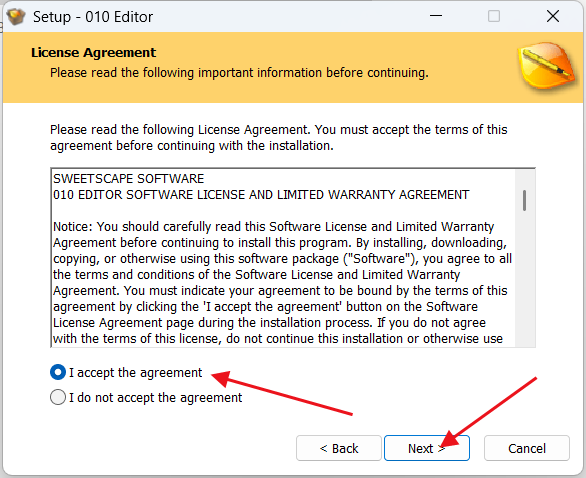The image size is (586, 478).
Task: Click the 'I accept the agreement' label text
Action: click(x=135, y=373)
